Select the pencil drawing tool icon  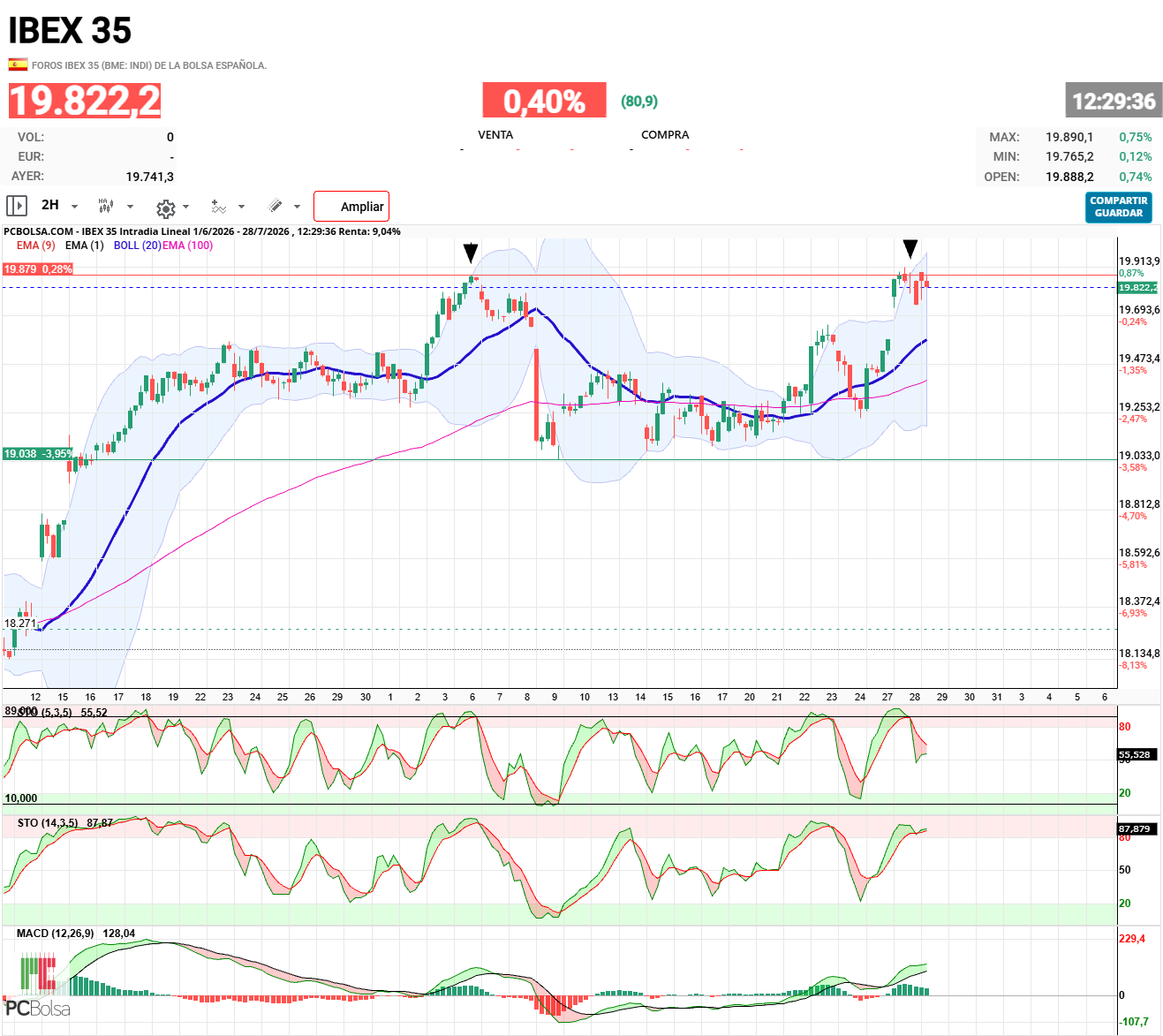pos(276,206)
